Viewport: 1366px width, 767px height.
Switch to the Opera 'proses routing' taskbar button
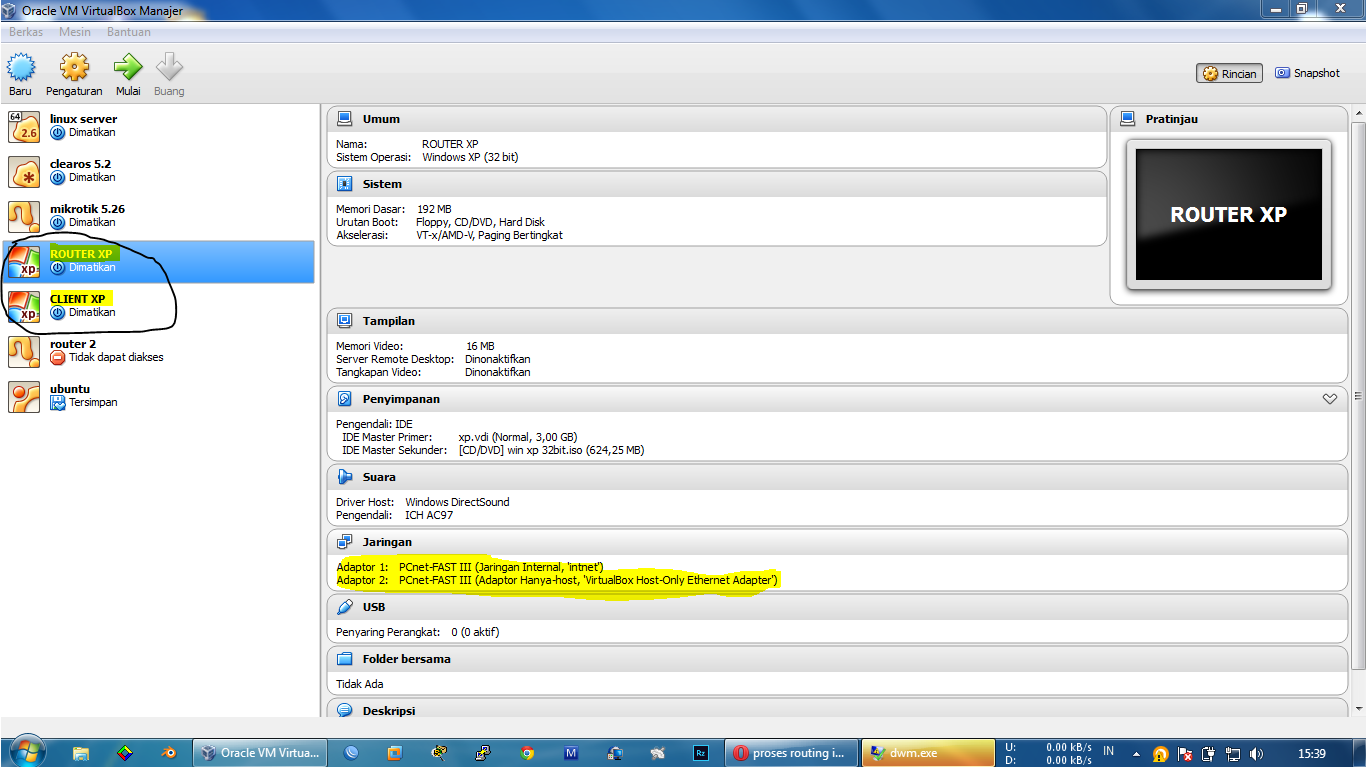point(791,753)
